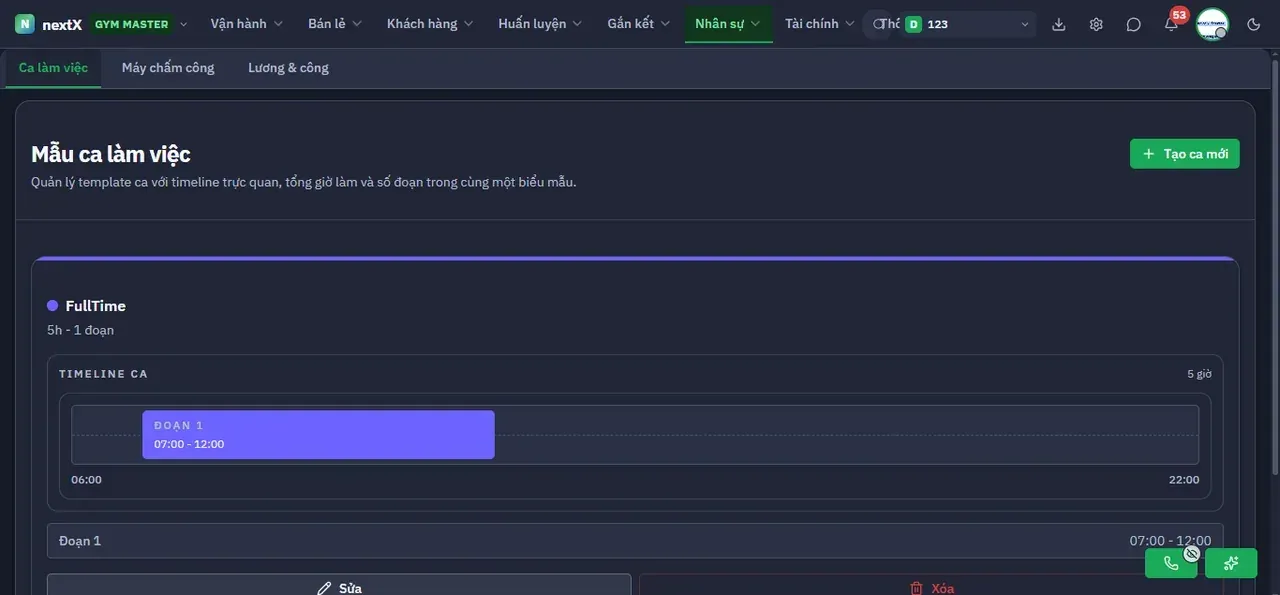Screen dimensions: 1280x595
Task: Click the FullTime shift purple color dot
Action: 53,306
